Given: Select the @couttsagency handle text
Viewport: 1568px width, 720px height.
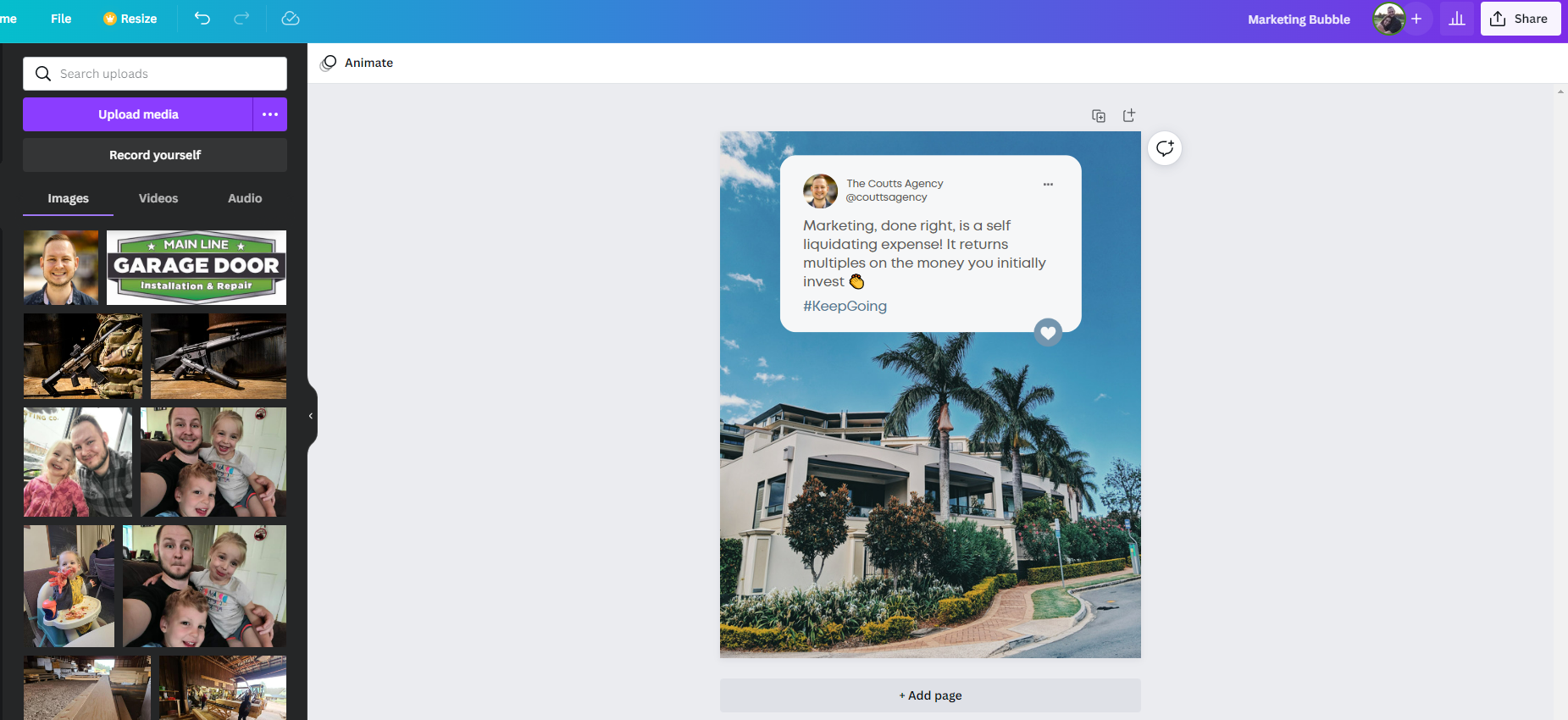Looking at the screenshot, I should (886, 197).
